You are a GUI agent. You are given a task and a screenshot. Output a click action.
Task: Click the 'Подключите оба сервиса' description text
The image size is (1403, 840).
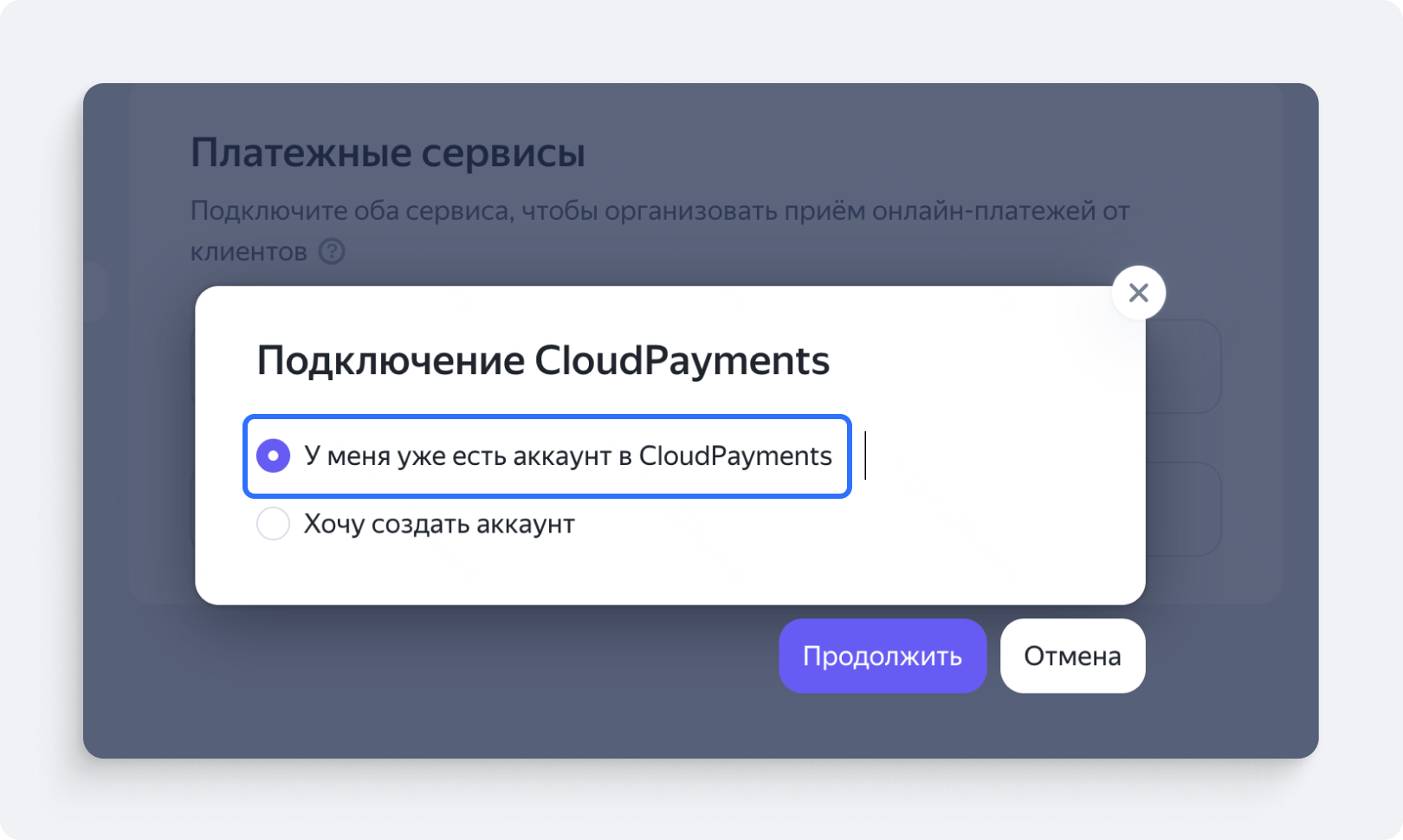click(658, 210)
